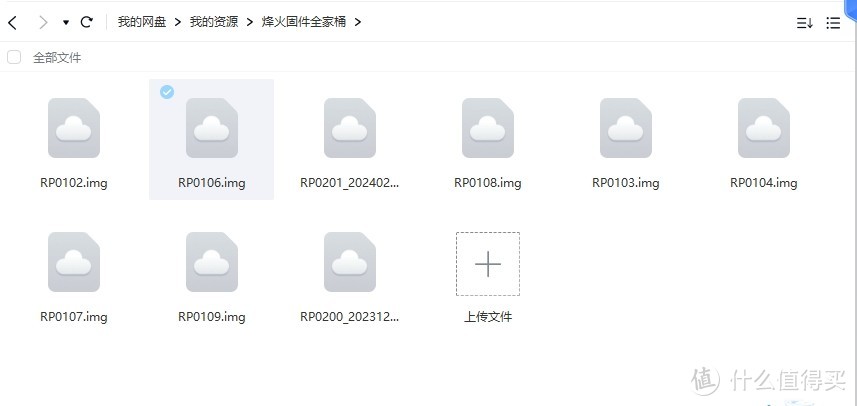Switch to list view mode

point(833,23)
